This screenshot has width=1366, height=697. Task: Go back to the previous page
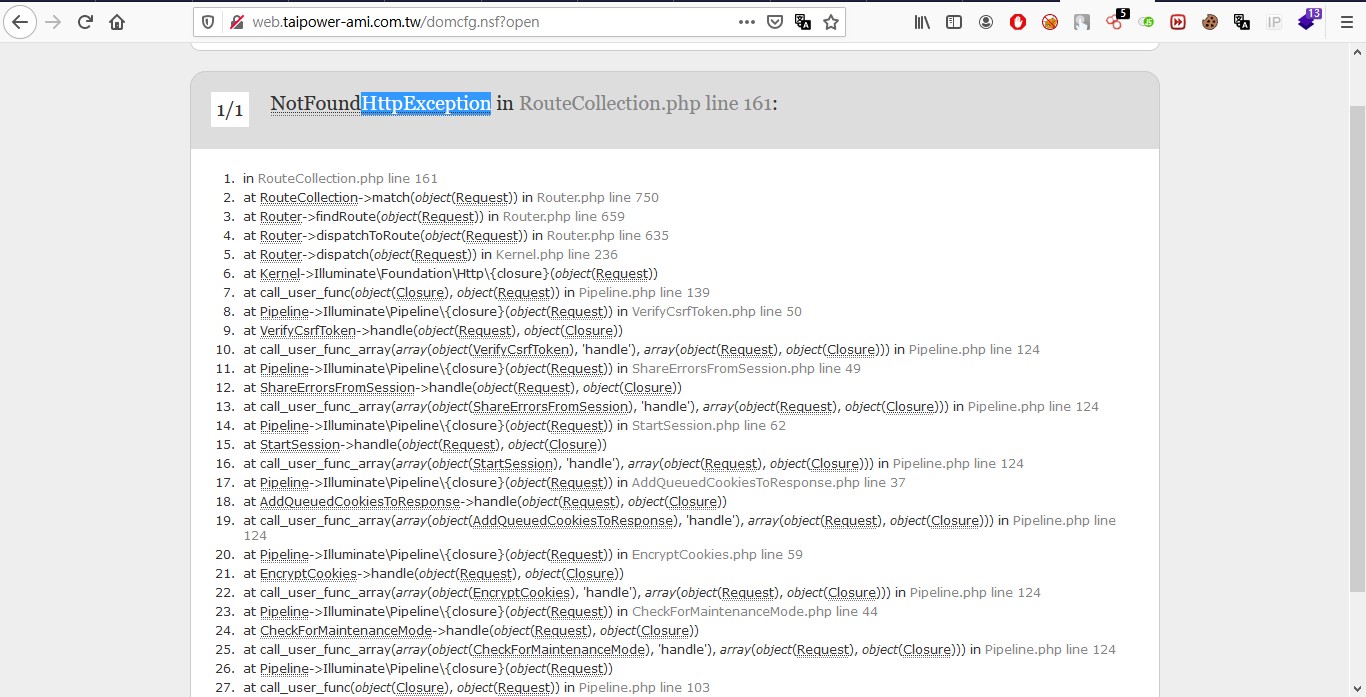(x=20, y=22)
